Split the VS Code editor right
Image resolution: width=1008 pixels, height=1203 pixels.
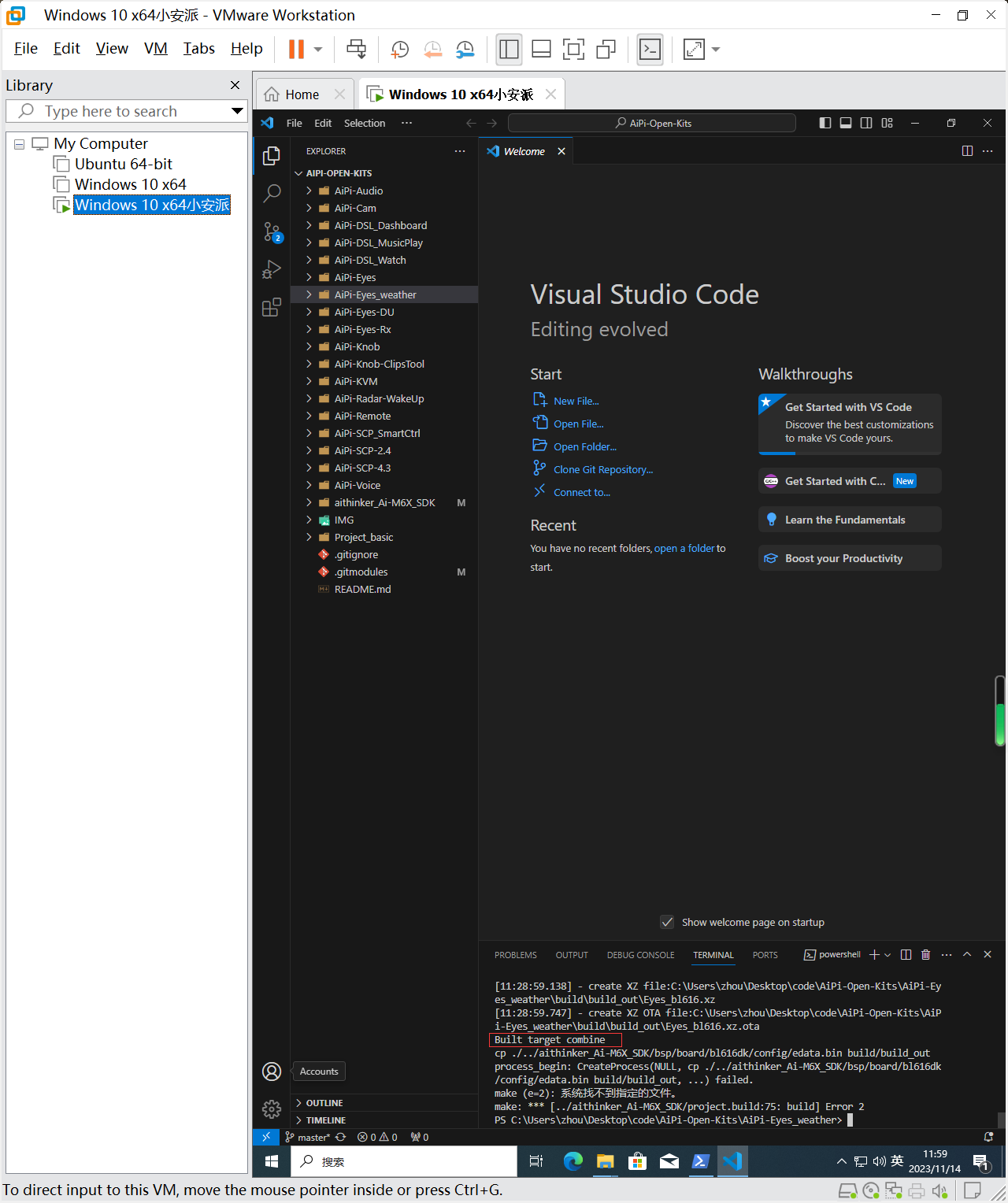pyautogui.click(x=967, y=151)
